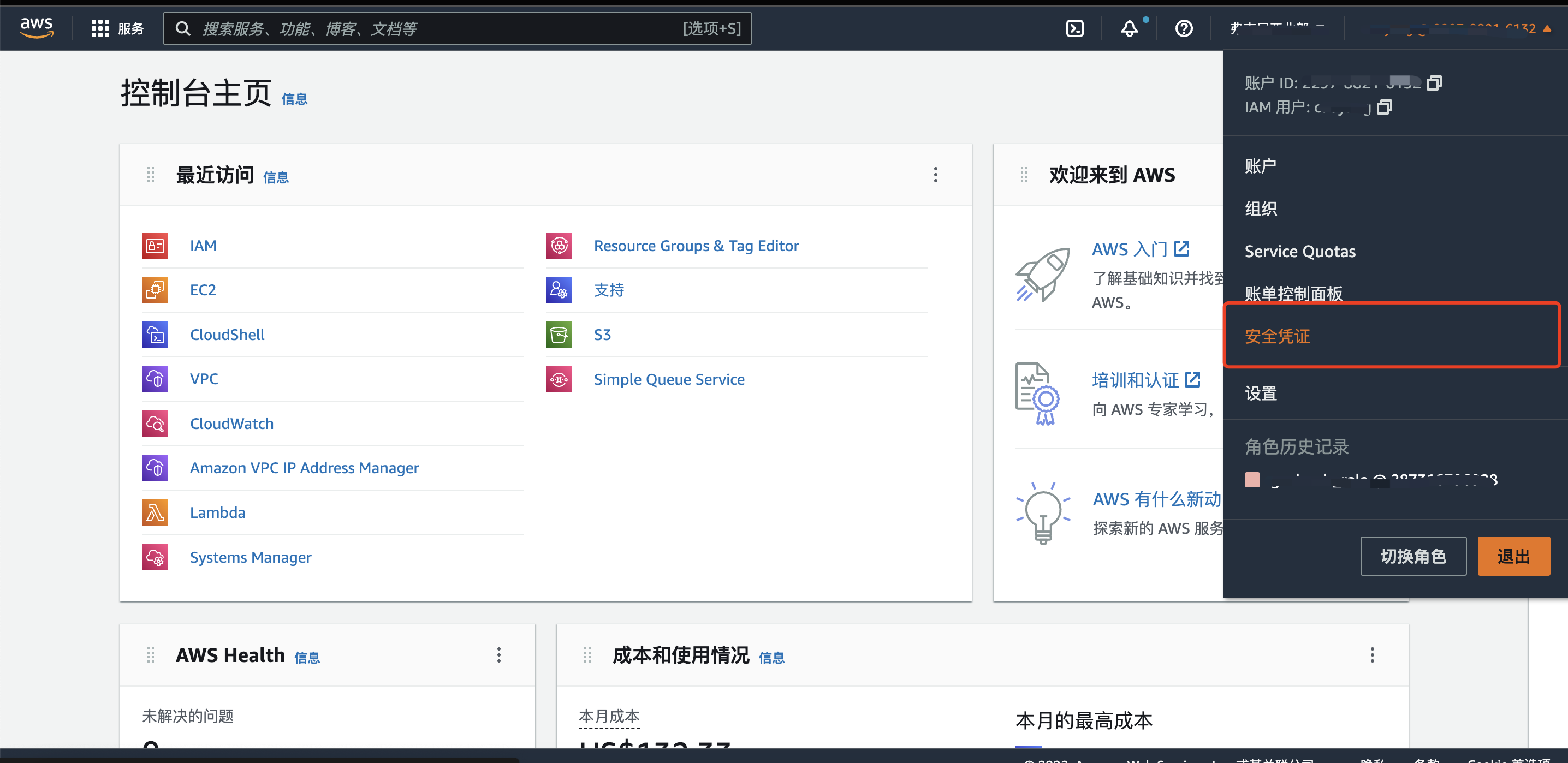Click the Systems Manager icon

[x=155, y=557]
